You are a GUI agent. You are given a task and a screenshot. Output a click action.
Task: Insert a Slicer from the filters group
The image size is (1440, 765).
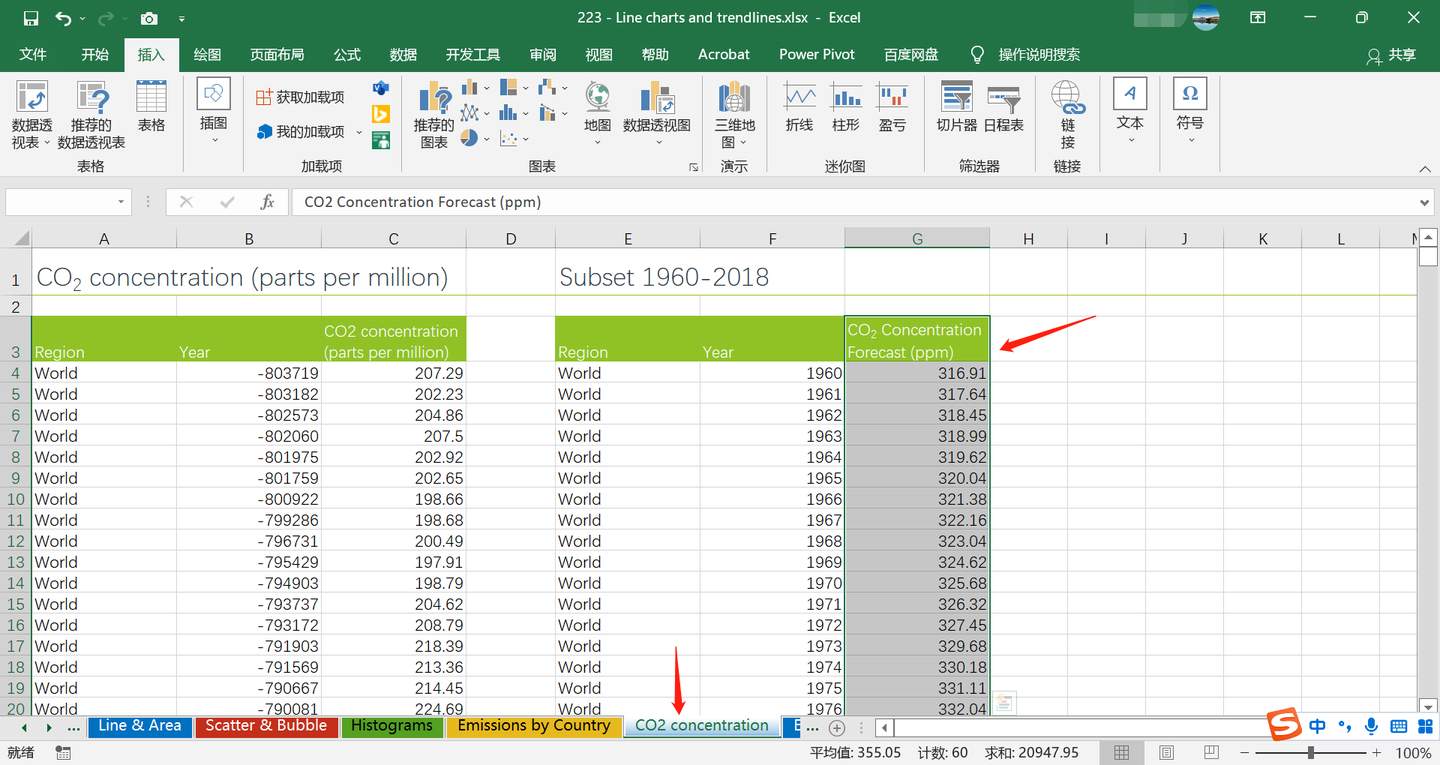[956, 107]
